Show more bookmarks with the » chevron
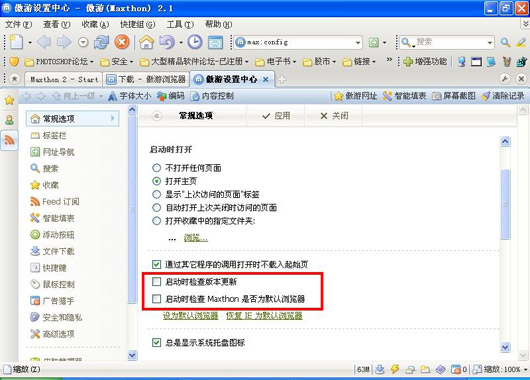 tap(389, 60)
